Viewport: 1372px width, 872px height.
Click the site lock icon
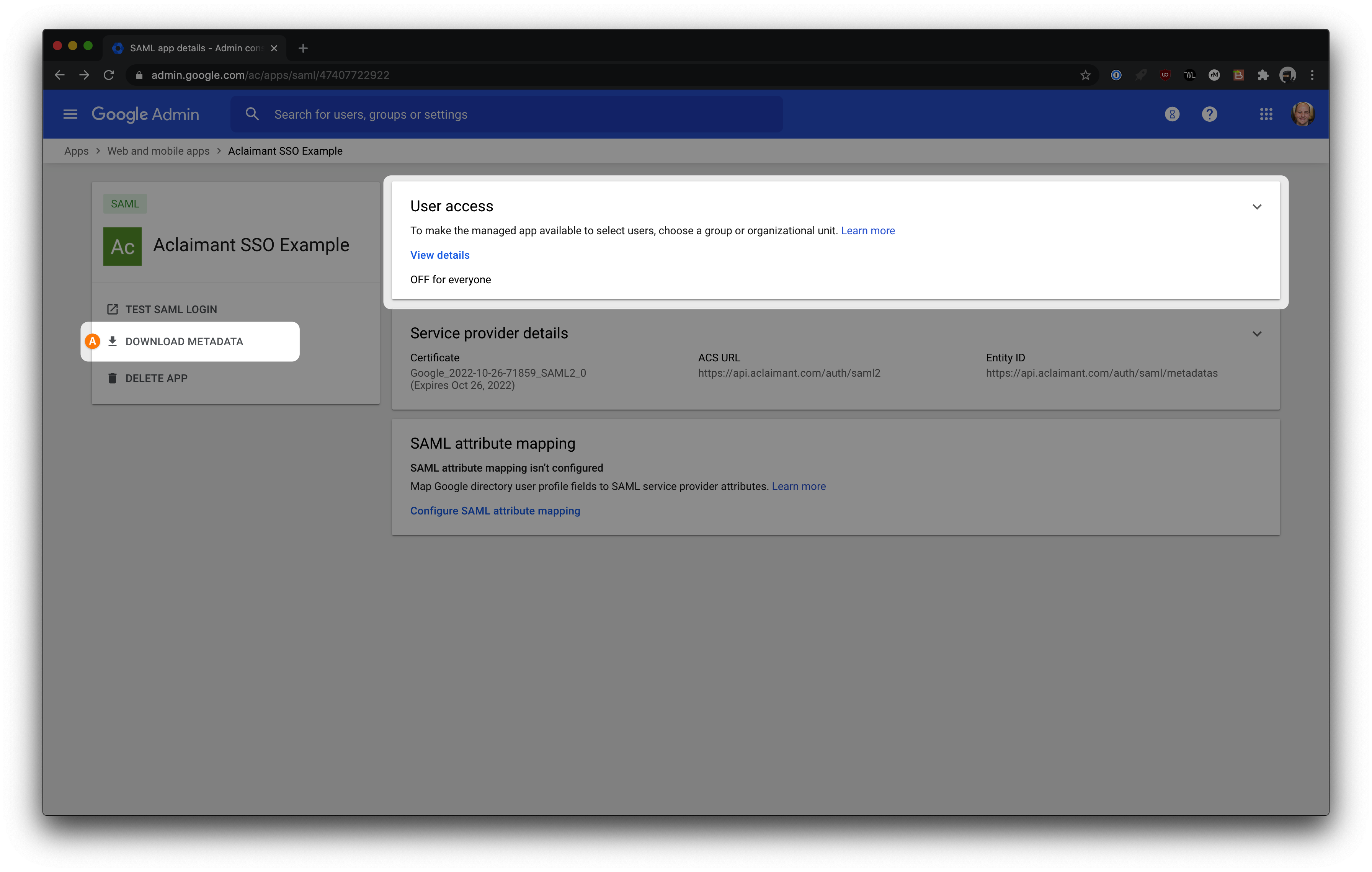(x=139, y=75)
